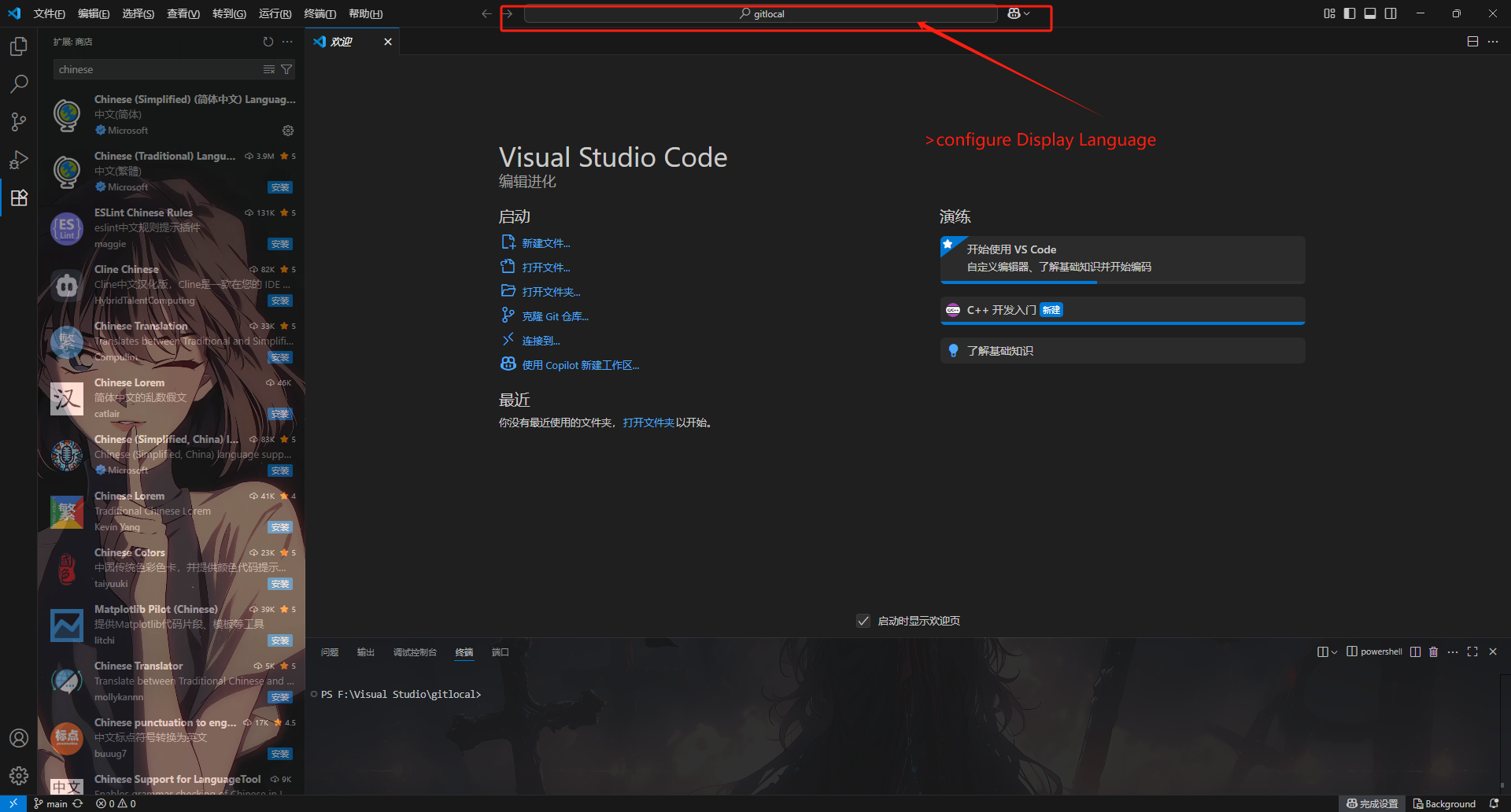Open the Manage gear in activity bar

pos(19,776)
